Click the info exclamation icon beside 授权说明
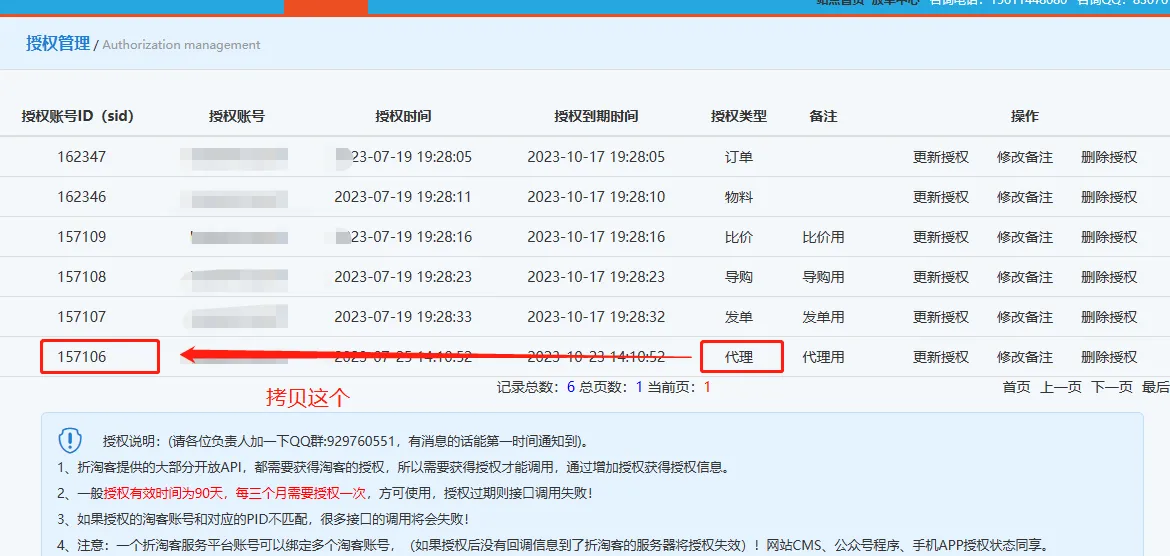Viewport: 1170px width, 556px height. point(70,440)
